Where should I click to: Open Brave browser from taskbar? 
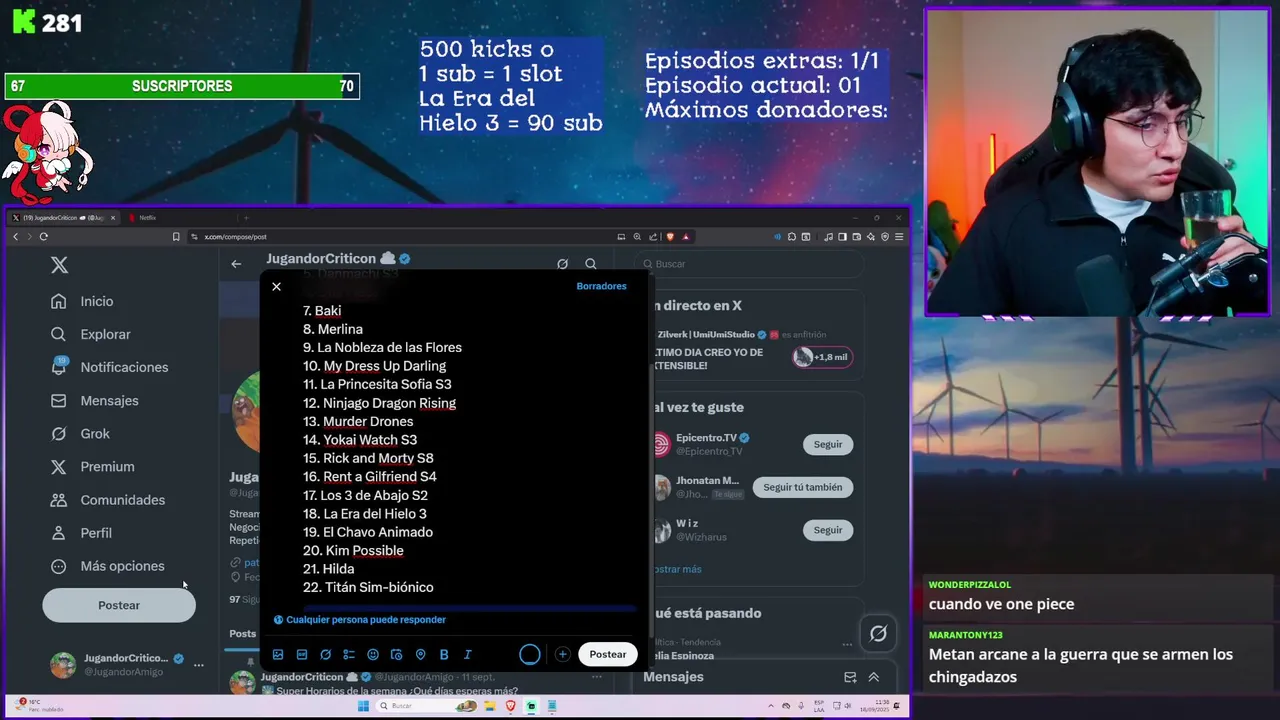click(x=511, y=706)
